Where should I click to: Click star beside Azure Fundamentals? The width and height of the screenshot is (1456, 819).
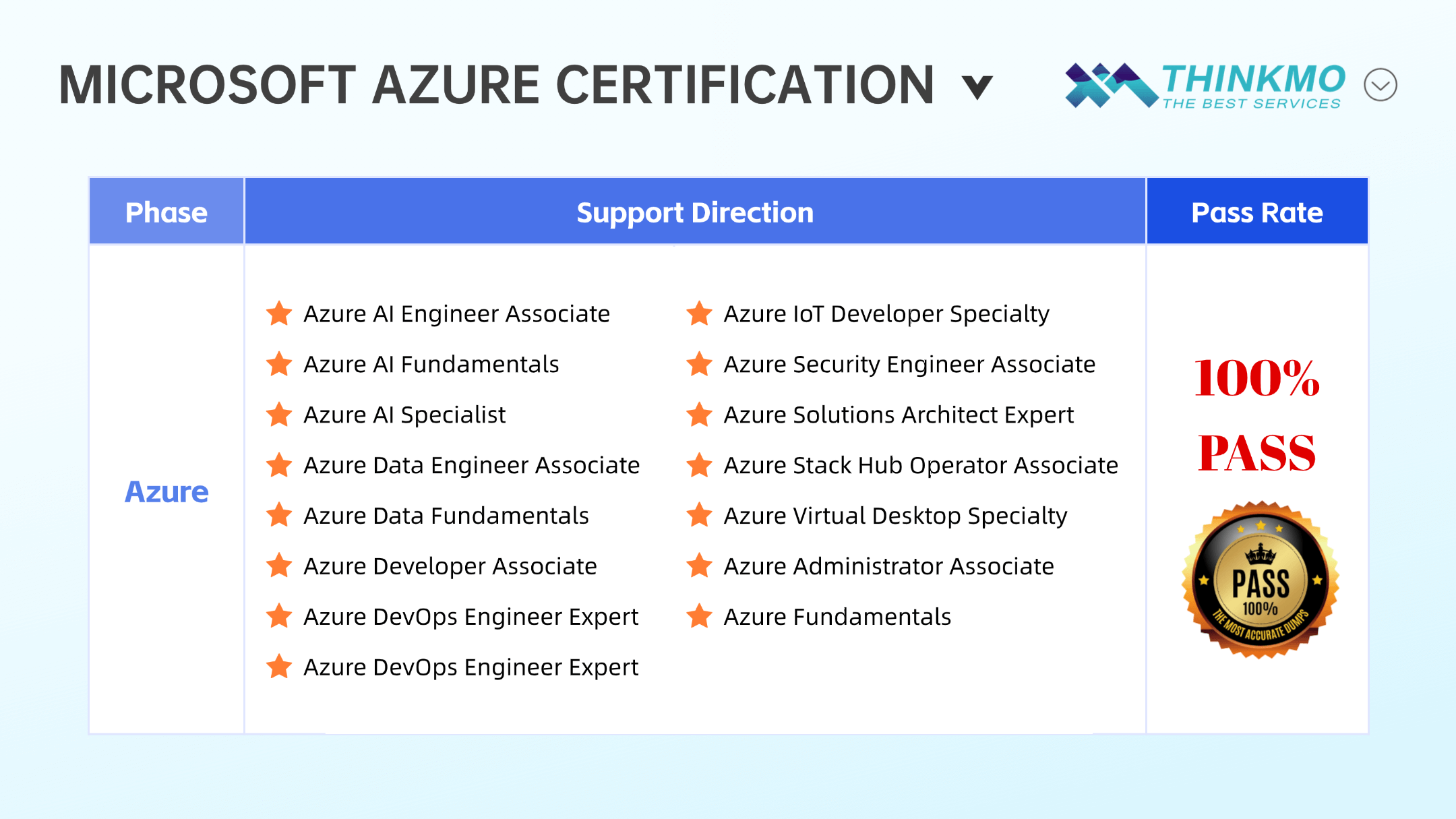click(699, 616)
